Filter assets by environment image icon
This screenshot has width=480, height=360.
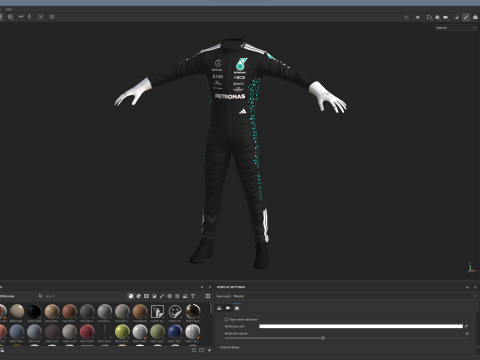coord(185,296)
